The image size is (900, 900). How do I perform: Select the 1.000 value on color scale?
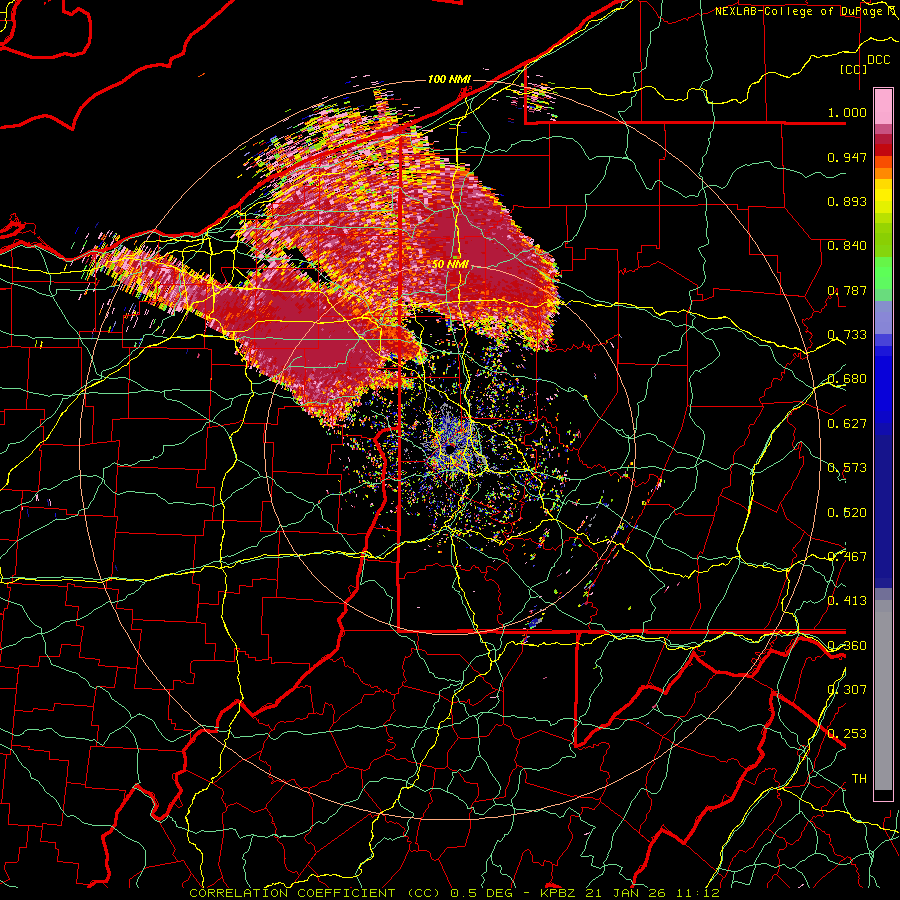click(847, 112)
